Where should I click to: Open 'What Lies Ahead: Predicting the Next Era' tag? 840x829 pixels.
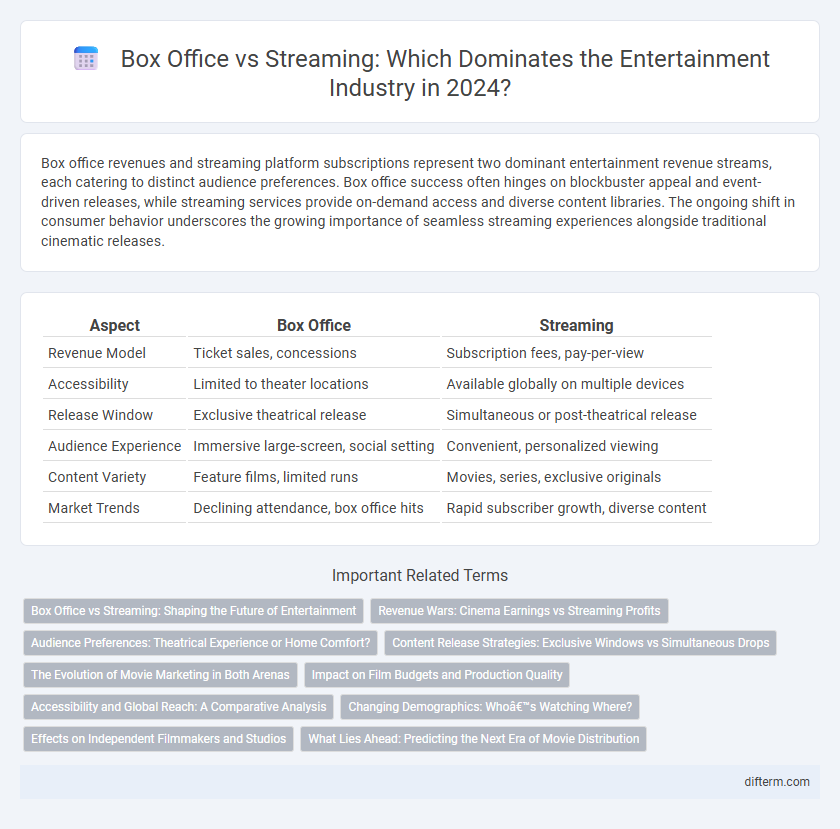point(474,738)
